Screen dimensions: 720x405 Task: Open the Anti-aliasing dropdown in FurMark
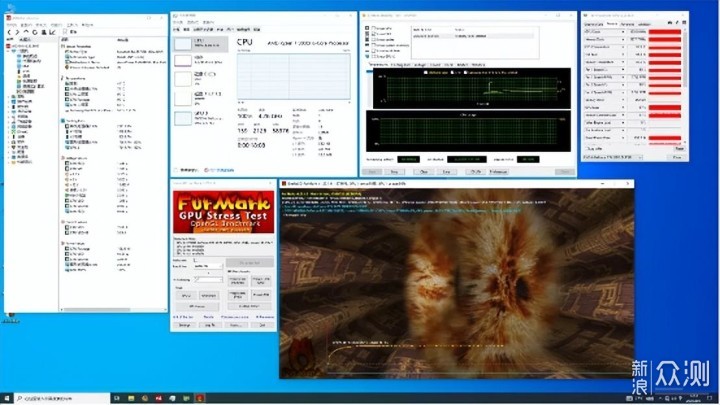[208, 280]
